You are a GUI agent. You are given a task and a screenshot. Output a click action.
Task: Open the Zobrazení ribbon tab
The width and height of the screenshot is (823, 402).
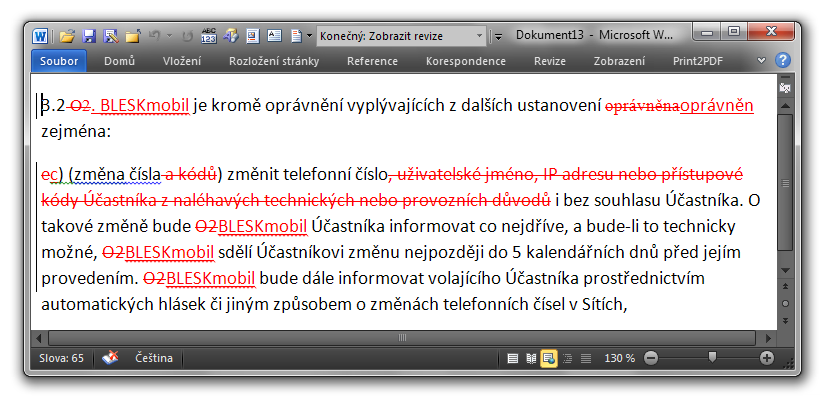[x=619, y=61]
